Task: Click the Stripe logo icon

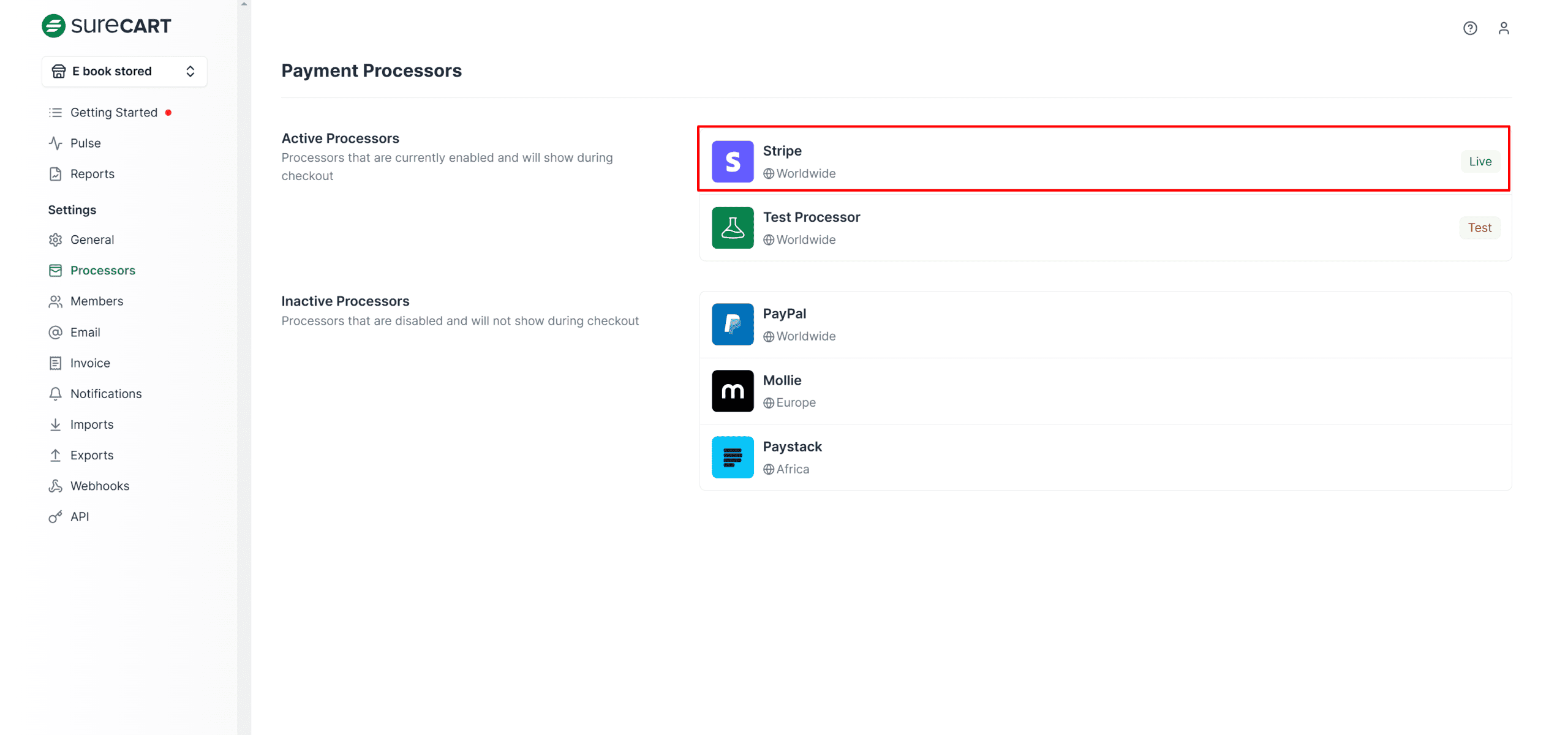Action: [x=732, y=162]
